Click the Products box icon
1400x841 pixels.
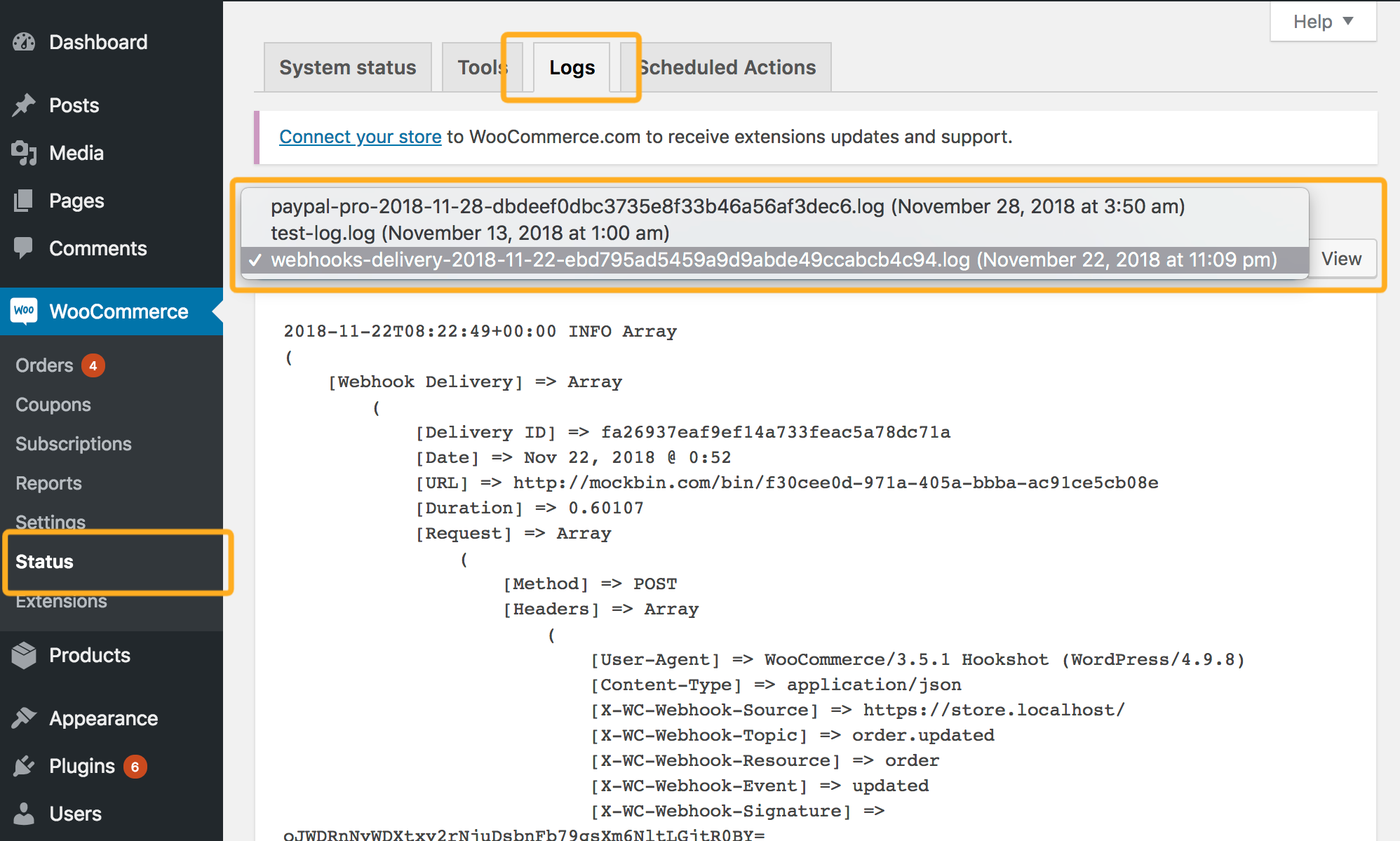coord(24,655)
